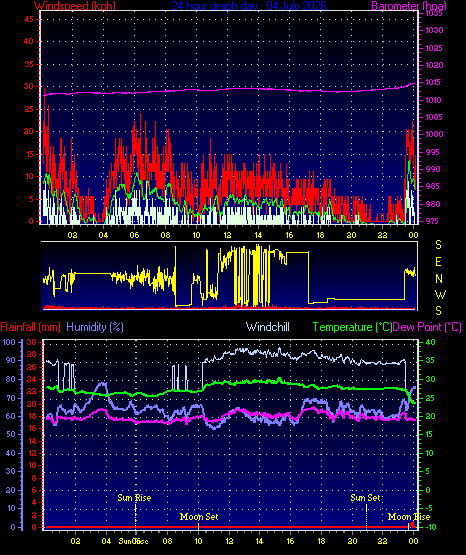
Task: Click the 1015 value on barometer axis
Action: [x=433, y=82]
